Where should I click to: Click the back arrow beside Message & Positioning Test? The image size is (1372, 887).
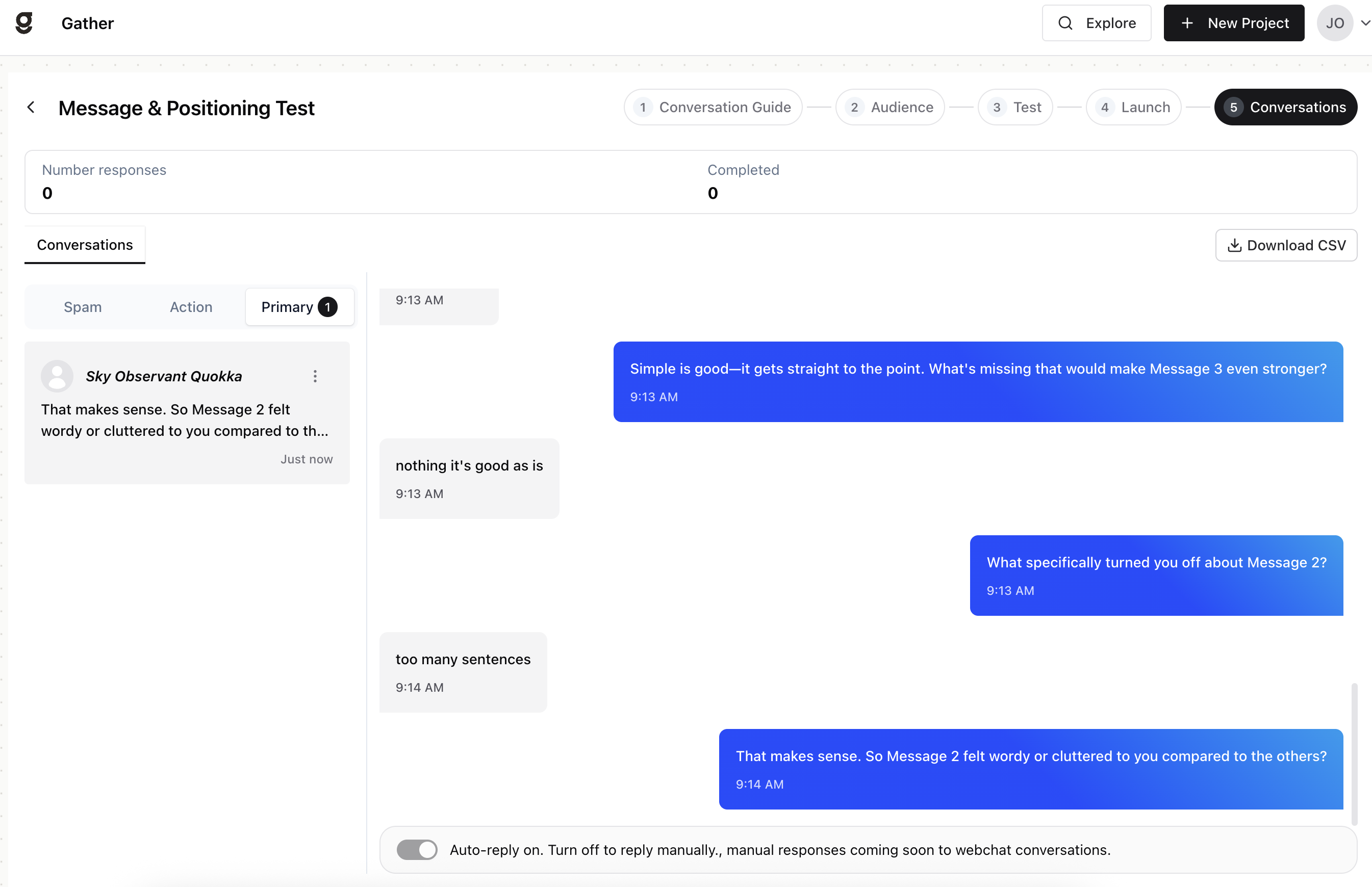point(31,108)
